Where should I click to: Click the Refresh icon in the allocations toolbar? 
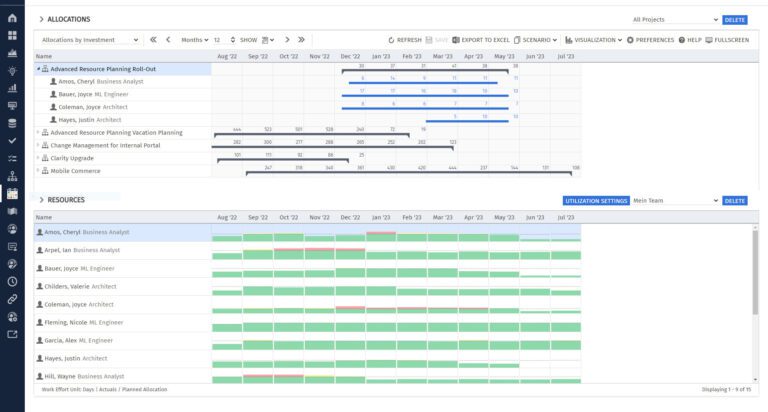click(392, 40)
